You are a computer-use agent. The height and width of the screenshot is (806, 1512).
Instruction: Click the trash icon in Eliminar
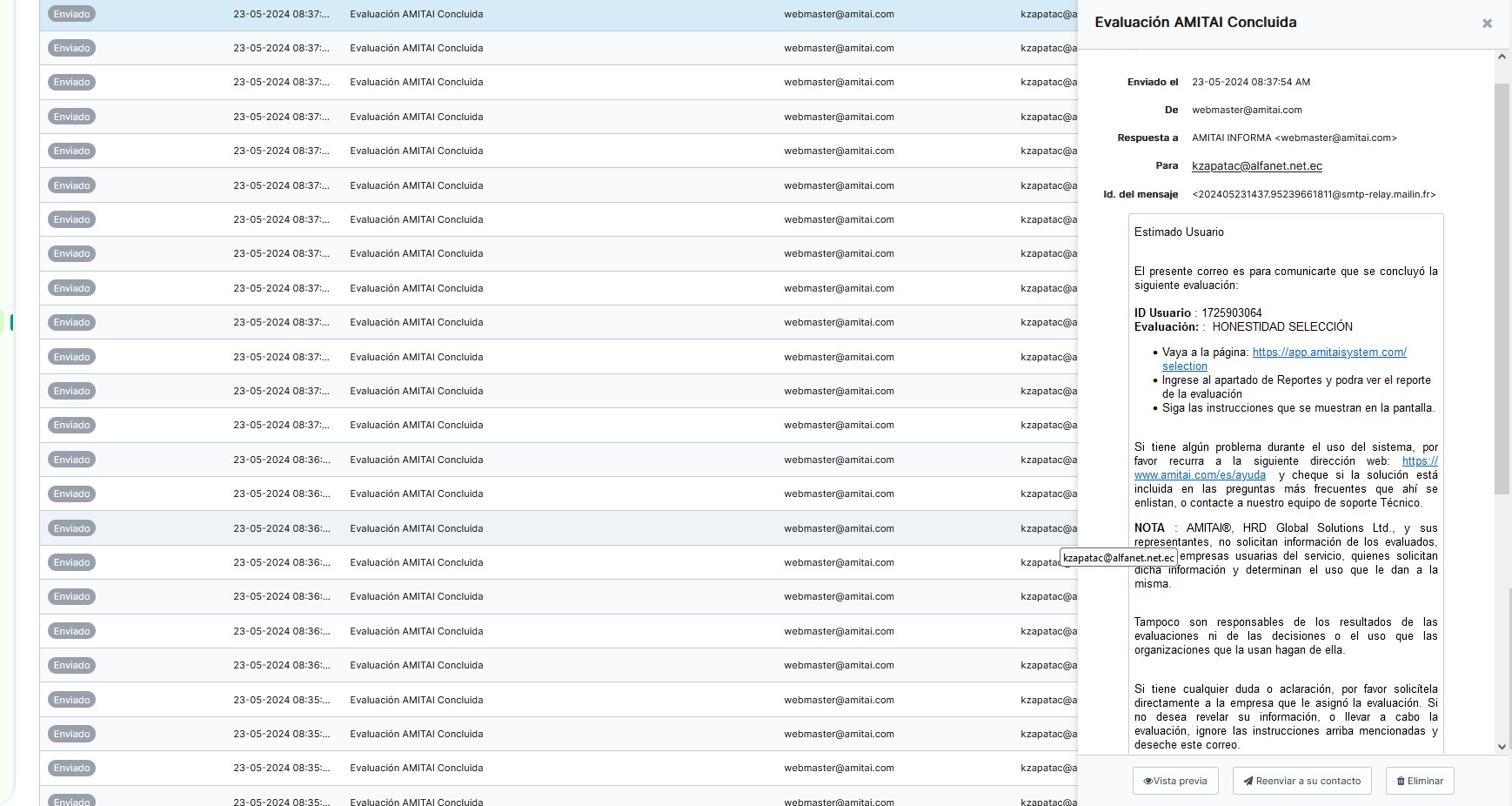pos(1401,781)
